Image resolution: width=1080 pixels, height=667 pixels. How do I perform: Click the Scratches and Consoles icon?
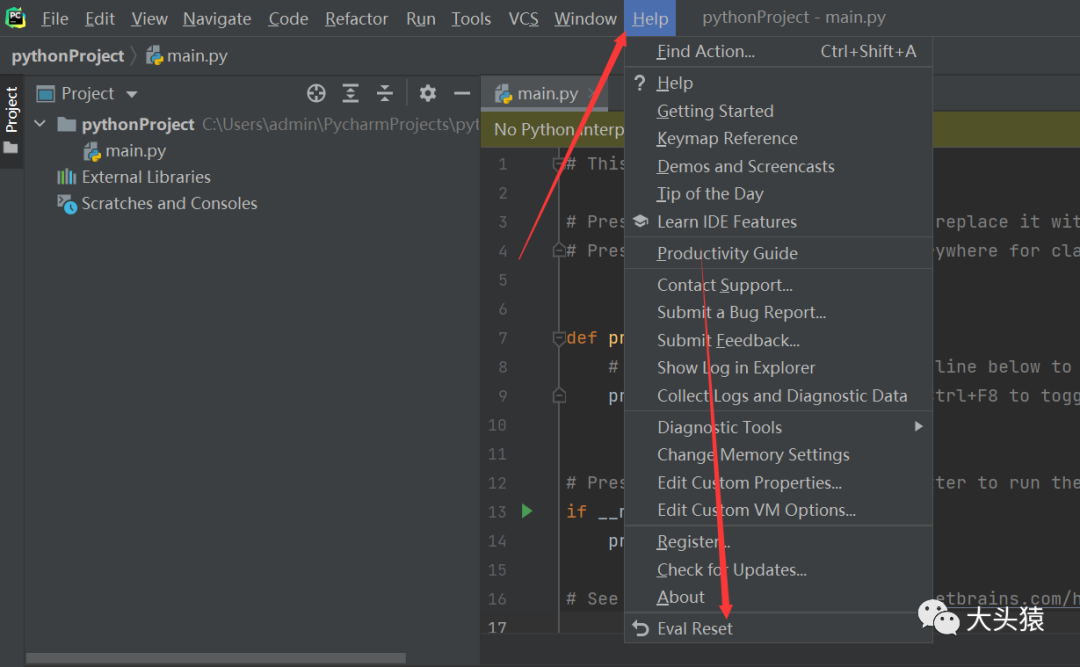(x=67, y=204)
